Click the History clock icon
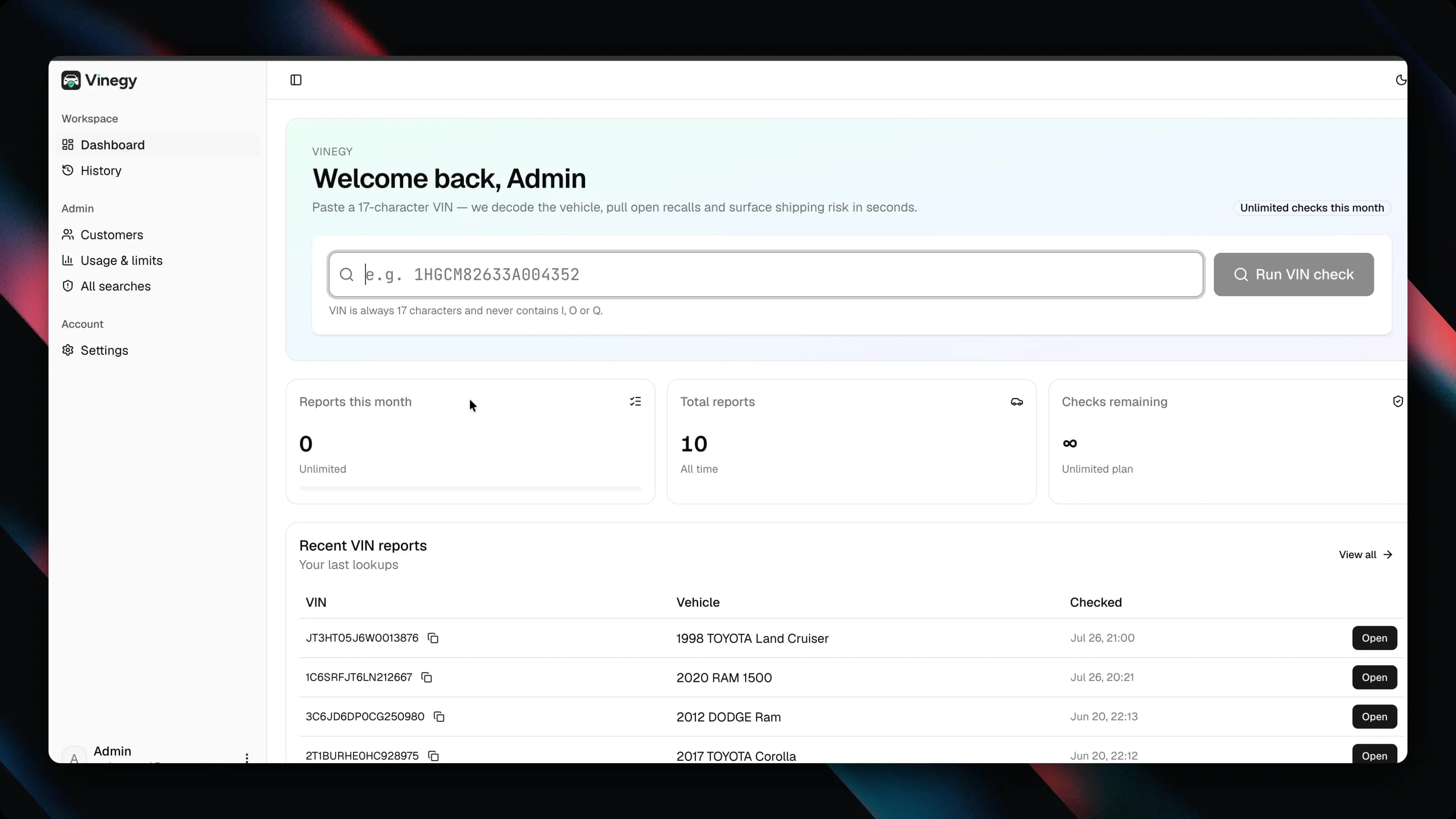Image resolution: width=1456 pixels, height=819 pixels. (68, 170)
